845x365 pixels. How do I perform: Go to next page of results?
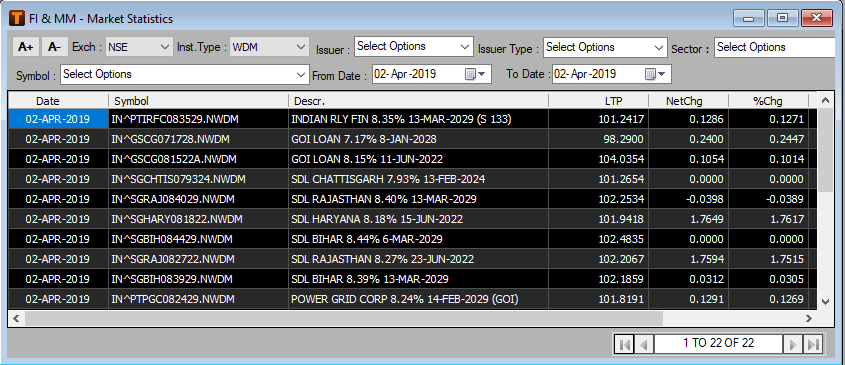coord(793,344)
